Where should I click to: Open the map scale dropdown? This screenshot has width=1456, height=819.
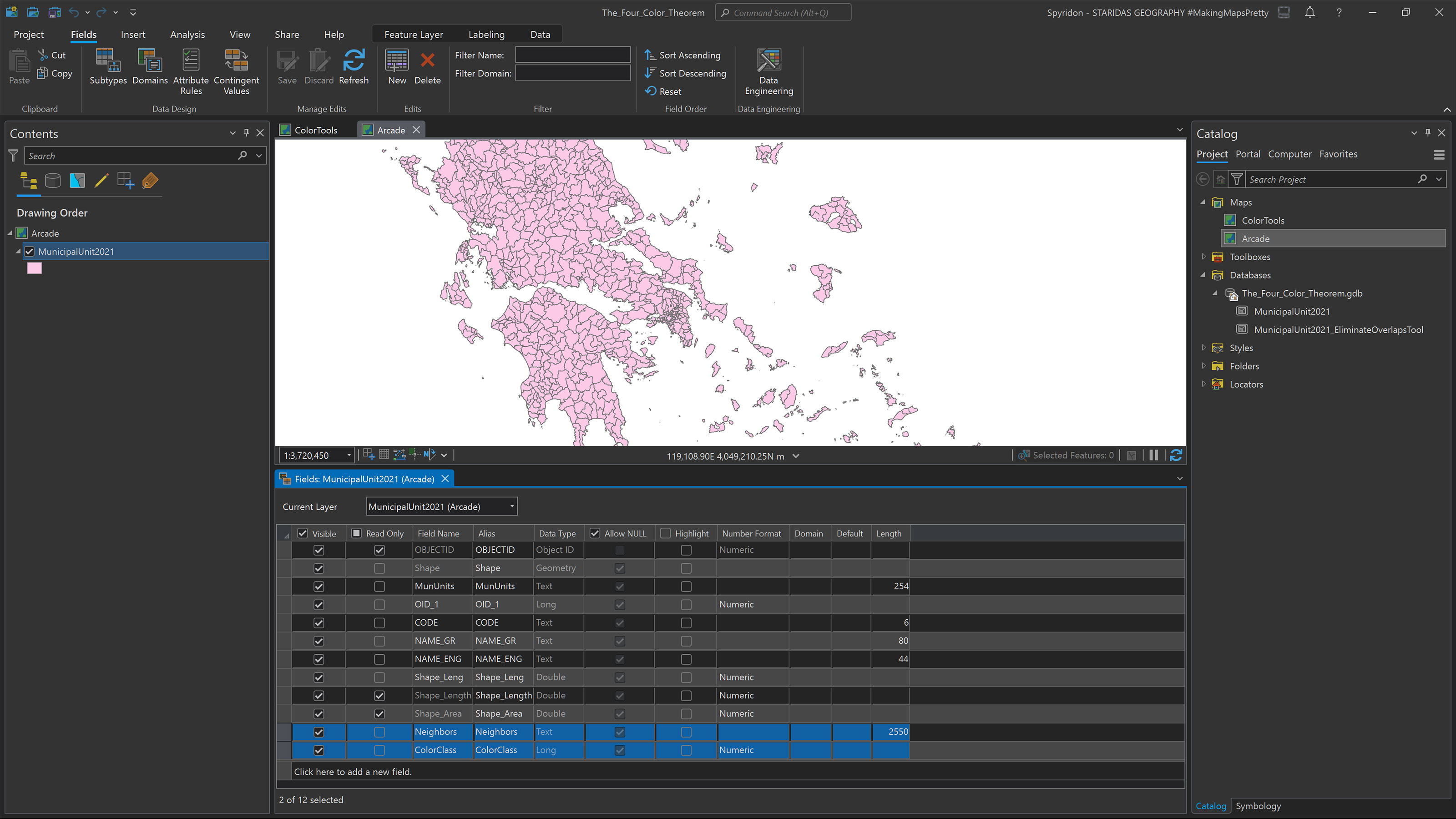click(x=349, y=455)
